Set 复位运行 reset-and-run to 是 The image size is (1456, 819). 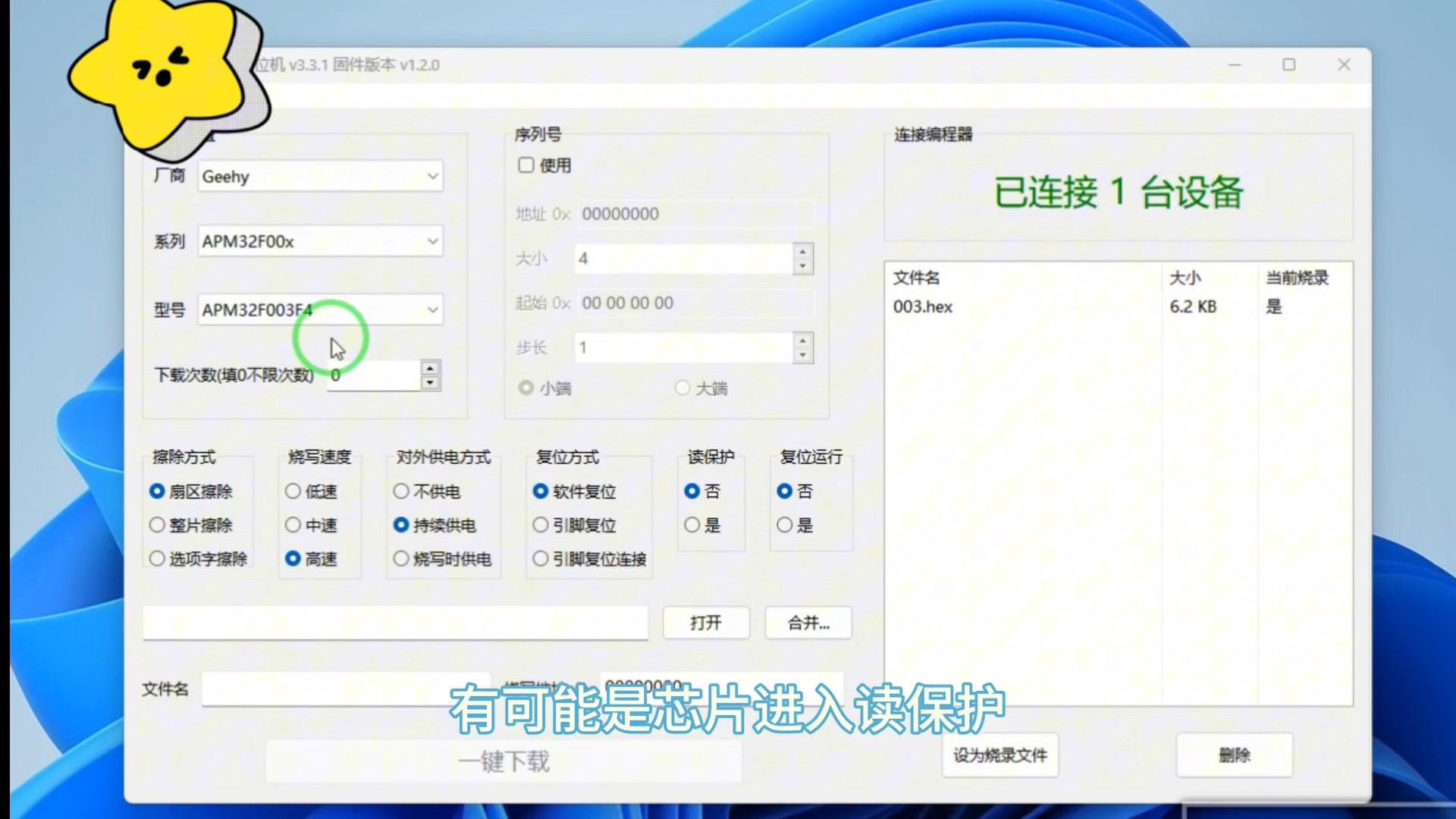[x=785, y=525]
